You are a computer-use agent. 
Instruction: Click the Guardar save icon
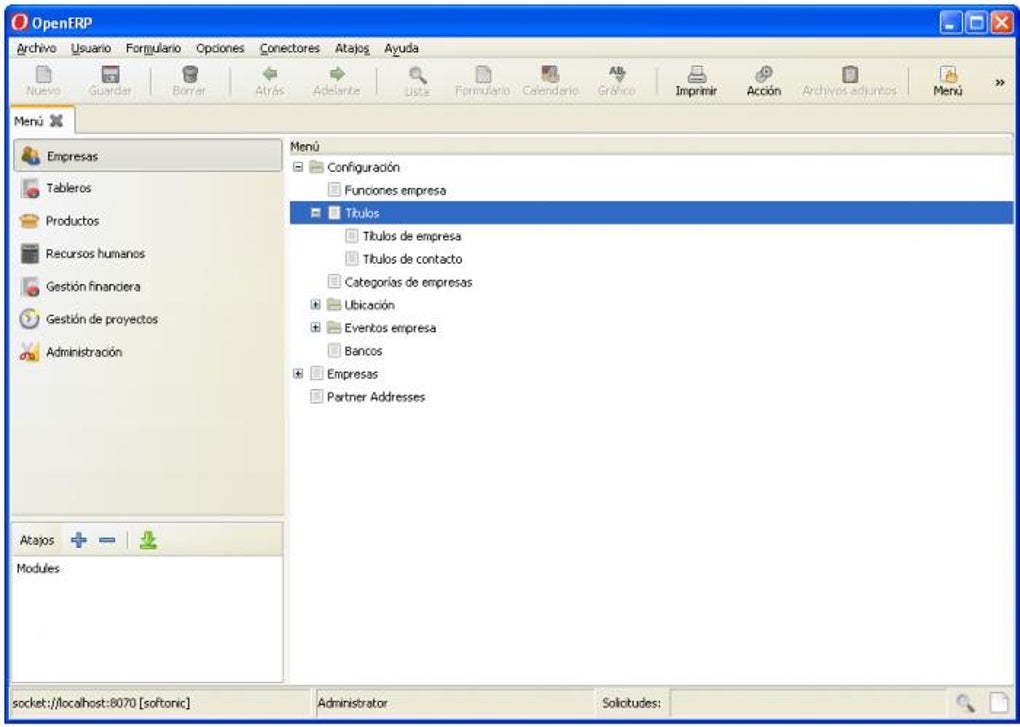click(x=110, y=75)
